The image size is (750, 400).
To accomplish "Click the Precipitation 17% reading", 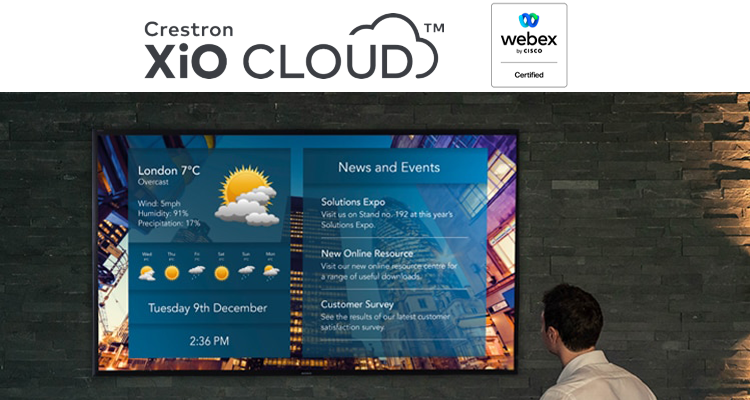I will (x=168, y=223).
